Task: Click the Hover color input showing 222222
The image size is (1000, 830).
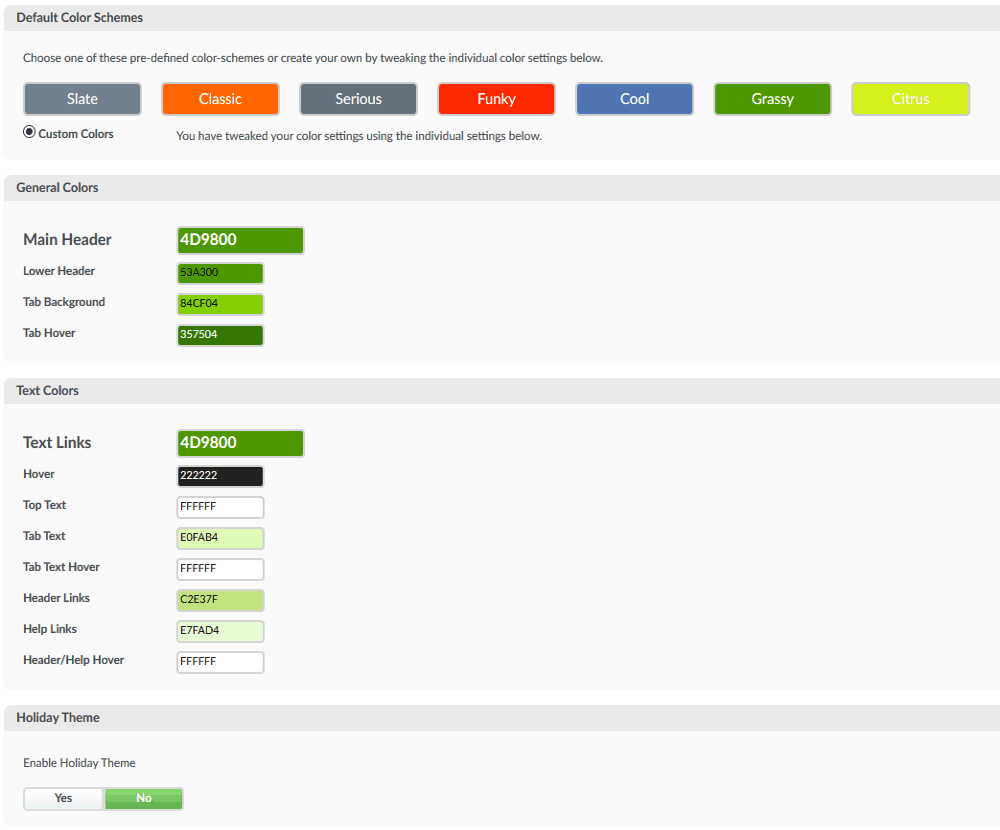Action: tap(220, 476)
